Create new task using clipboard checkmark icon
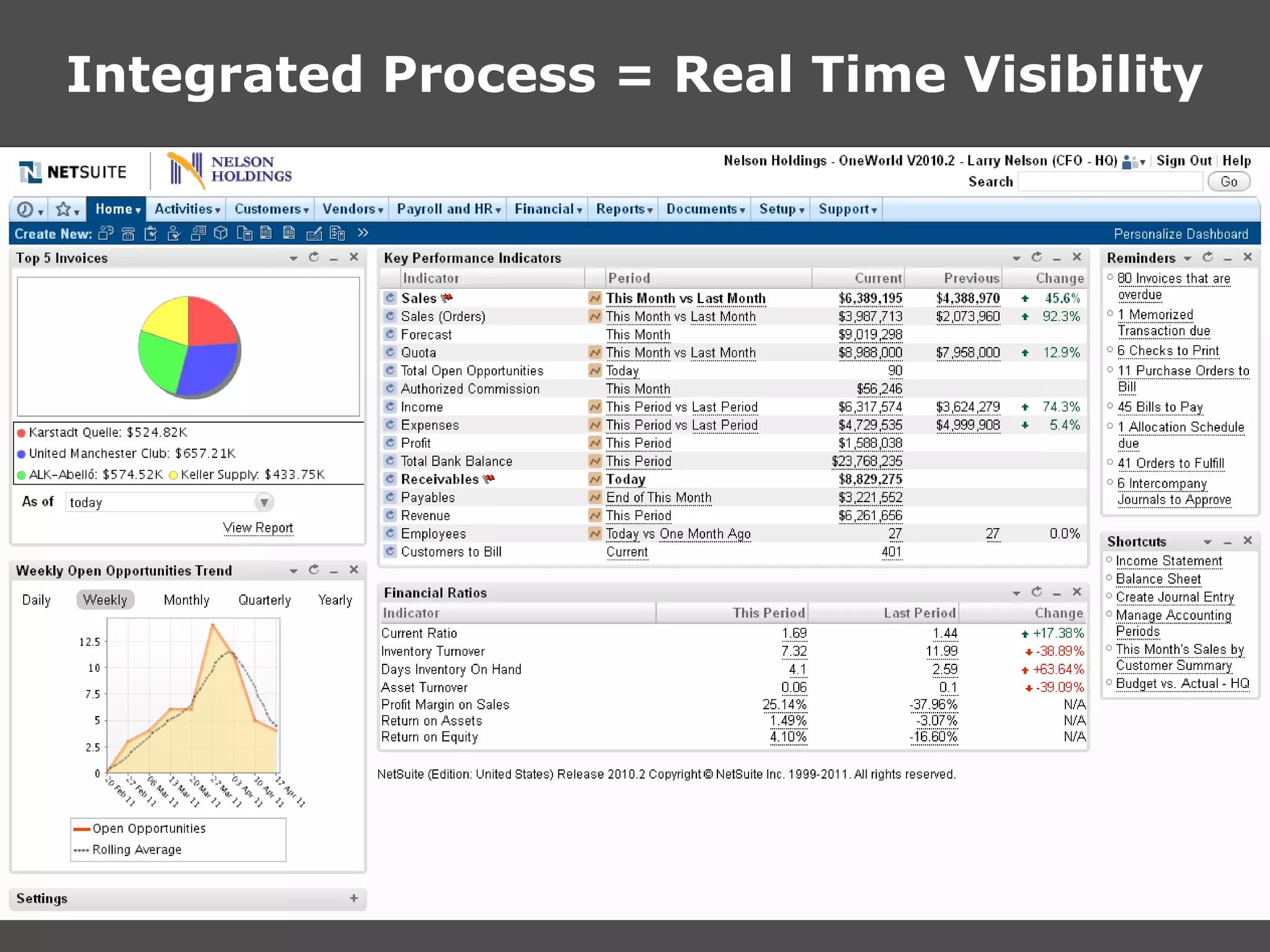Screen dimensions: 1270x952 (x=151, y=234)
